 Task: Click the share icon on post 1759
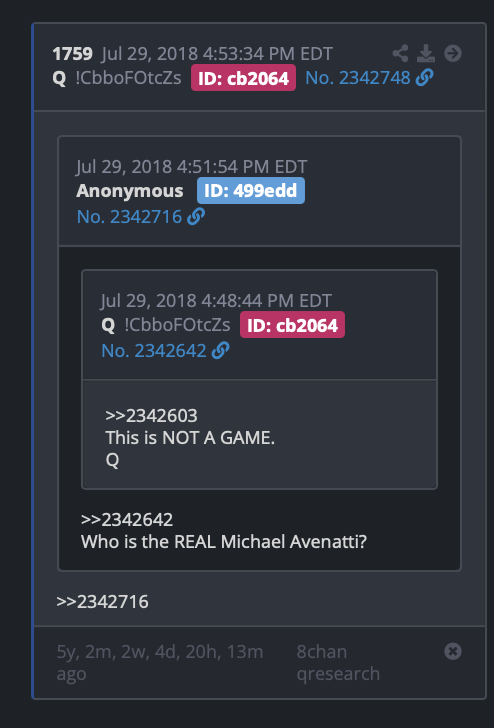coord(400,53)
